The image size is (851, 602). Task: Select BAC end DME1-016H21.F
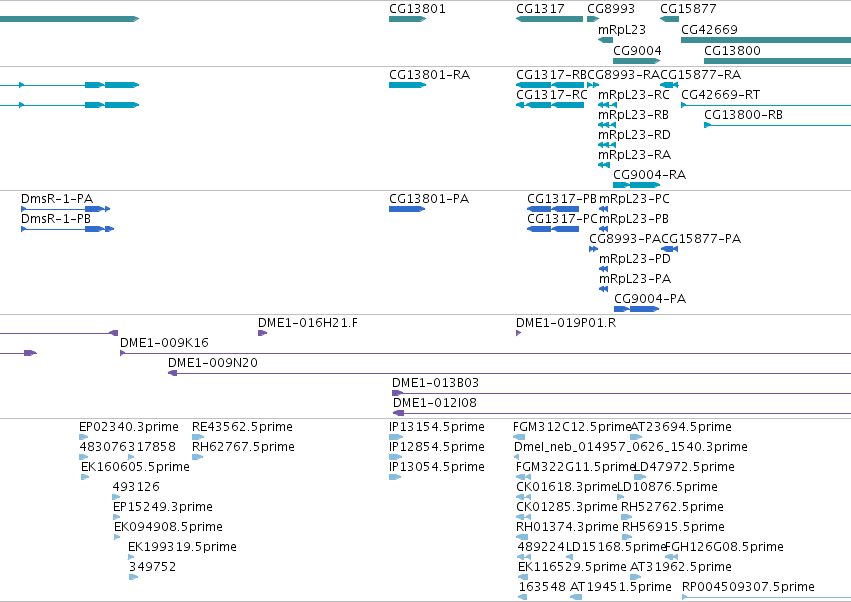pyautogui.click(x=263, y=333)
